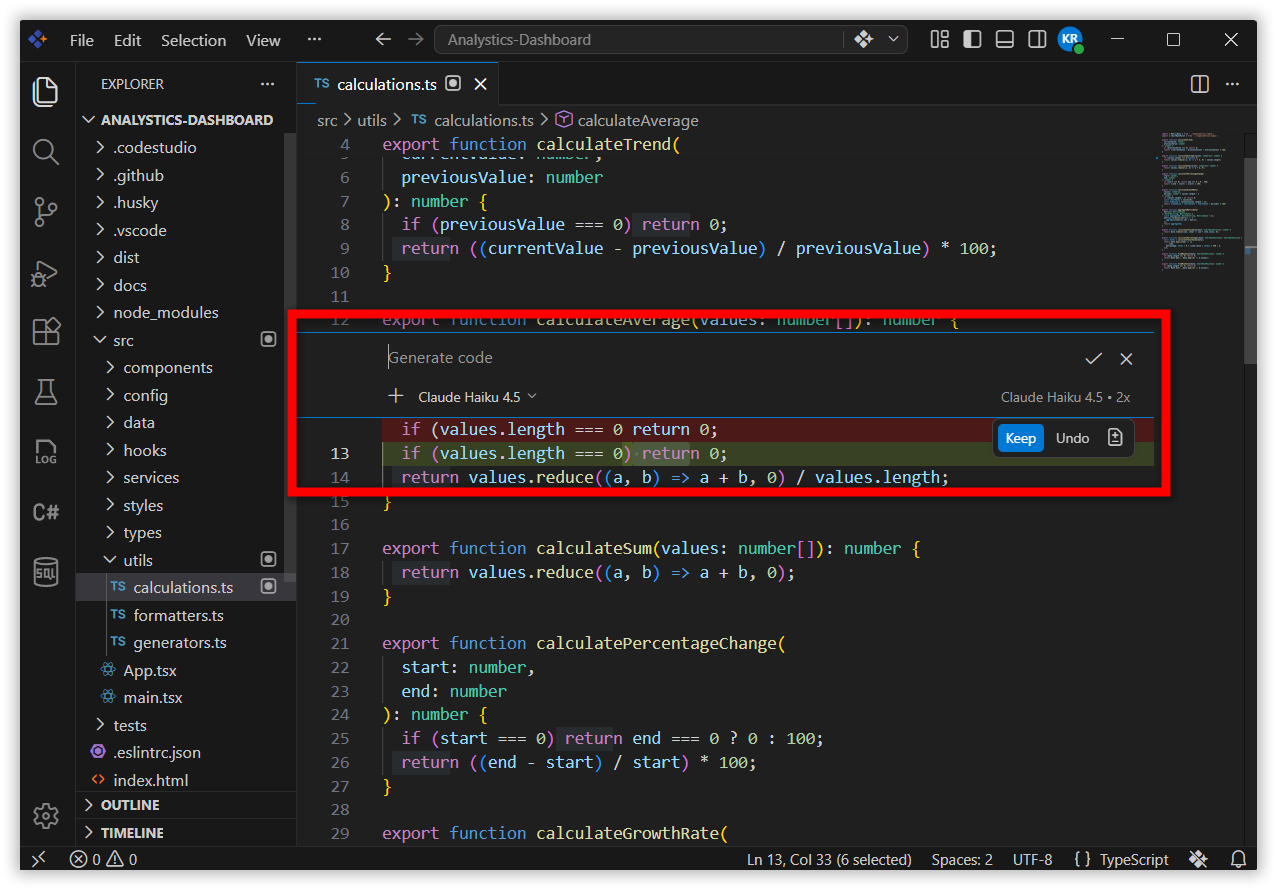Click the Copilot status icon in status bar
Viewport: 1277px width, 890px height.
1198,859
